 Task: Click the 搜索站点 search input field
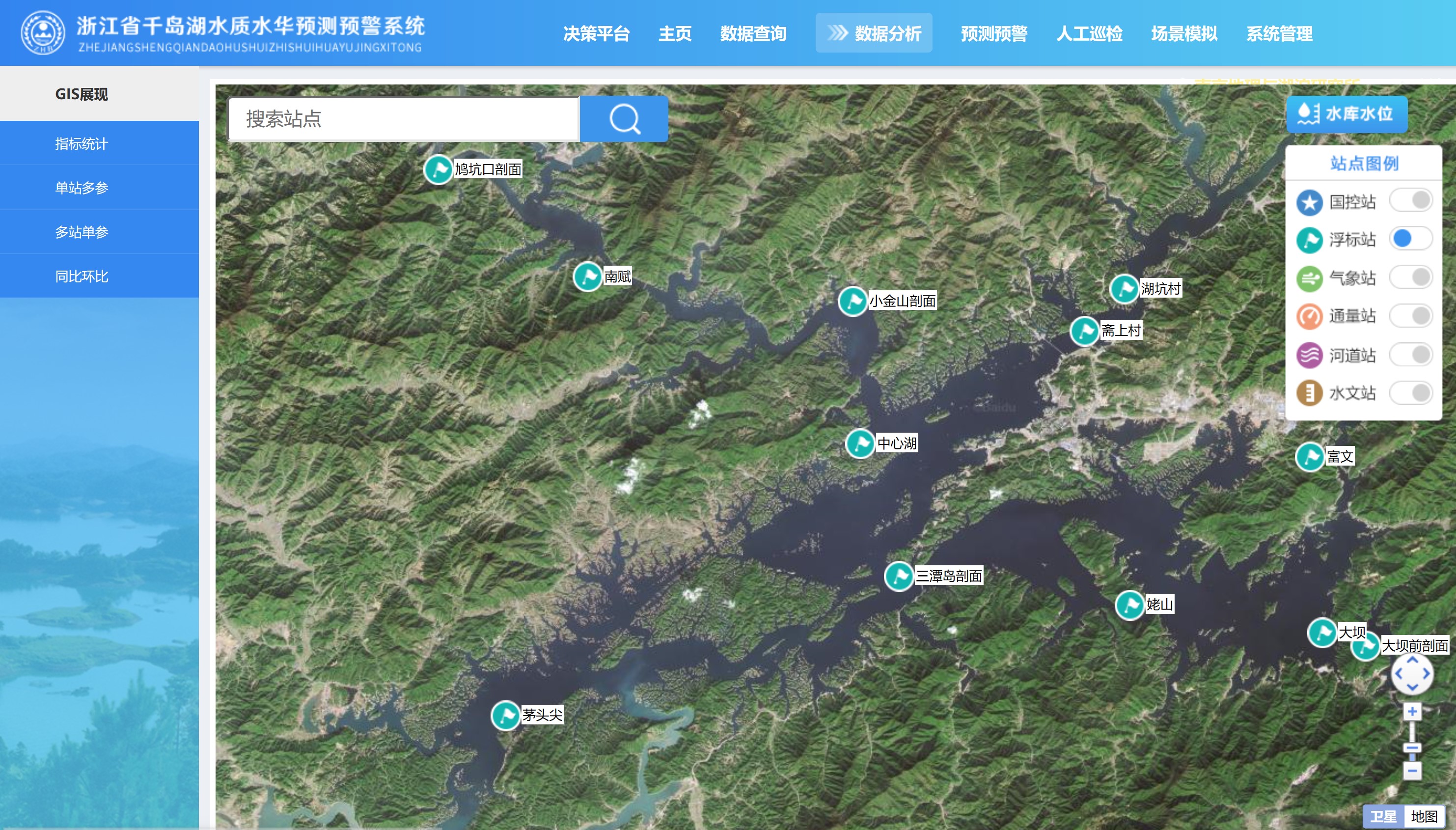tap(404, 119)
